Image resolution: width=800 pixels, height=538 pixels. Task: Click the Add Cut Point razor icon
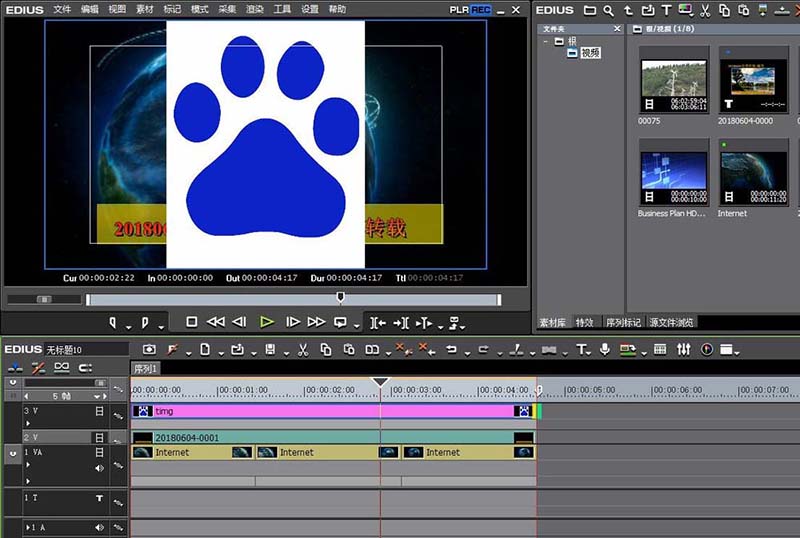[516, 349]
